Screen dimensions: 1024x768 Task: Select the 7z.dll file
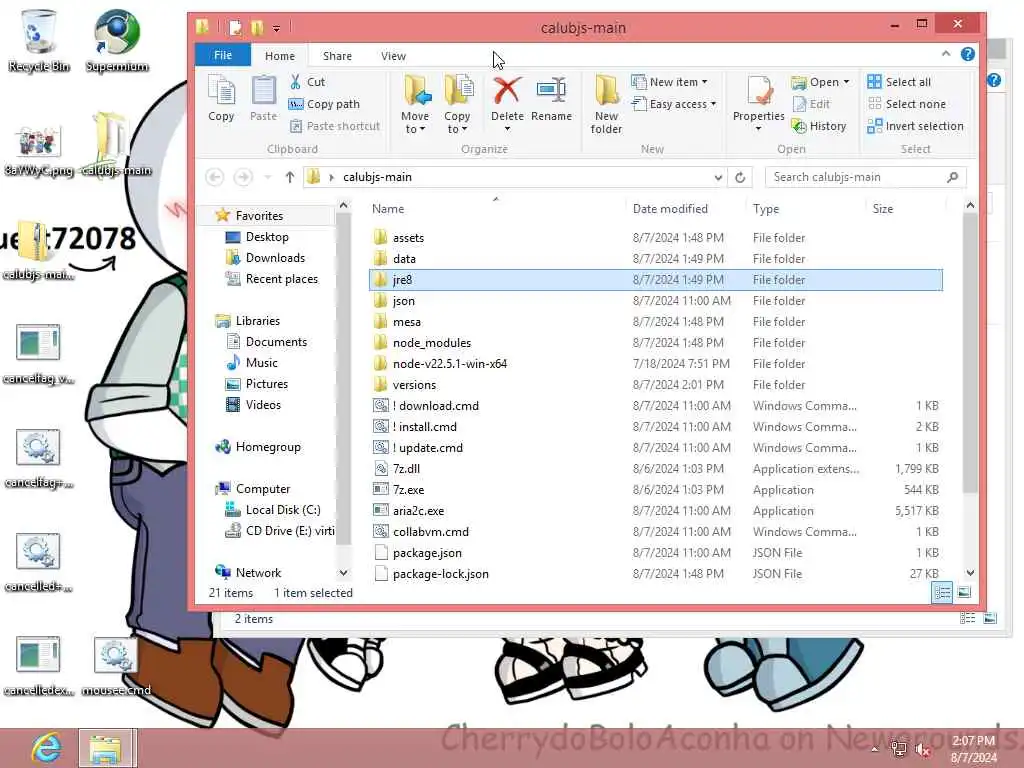[x=655, y=469]
